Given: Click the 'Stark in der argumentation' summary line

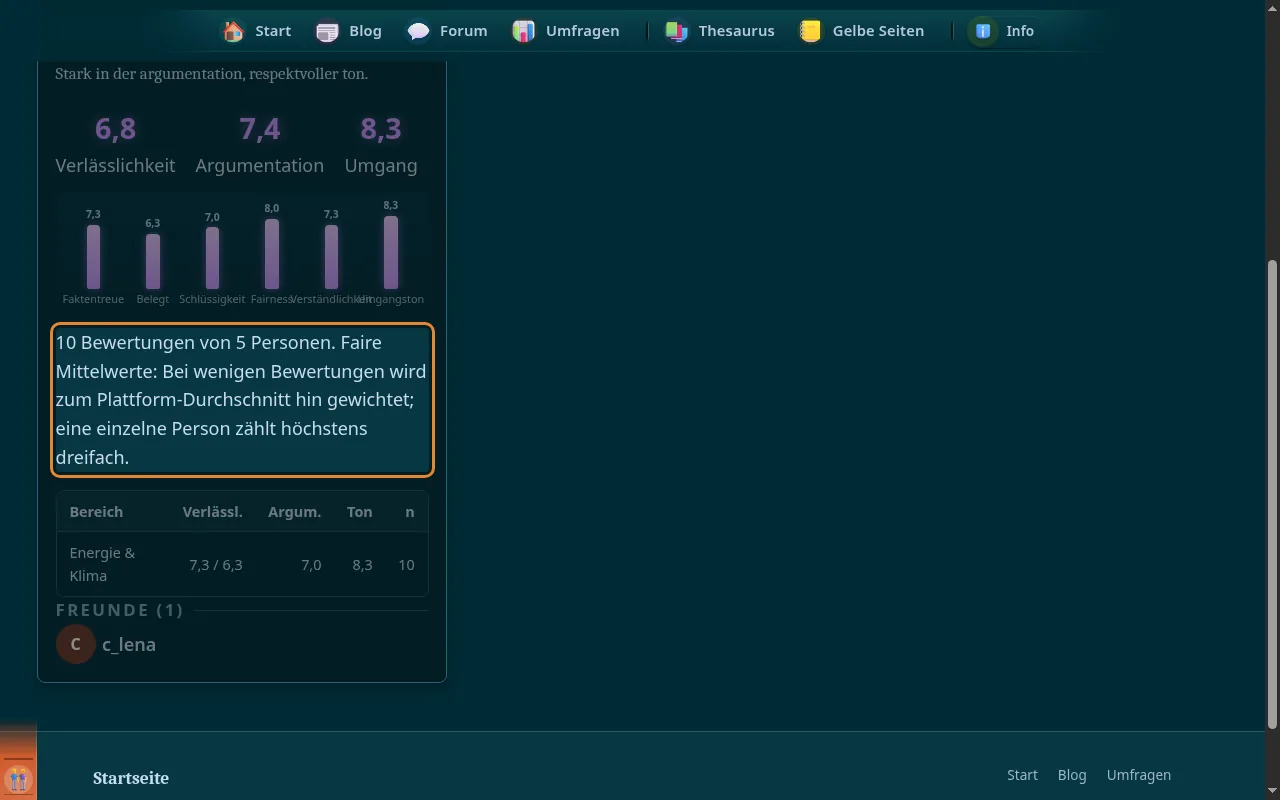Looking at the screenshot, I should tap(211, 74).
